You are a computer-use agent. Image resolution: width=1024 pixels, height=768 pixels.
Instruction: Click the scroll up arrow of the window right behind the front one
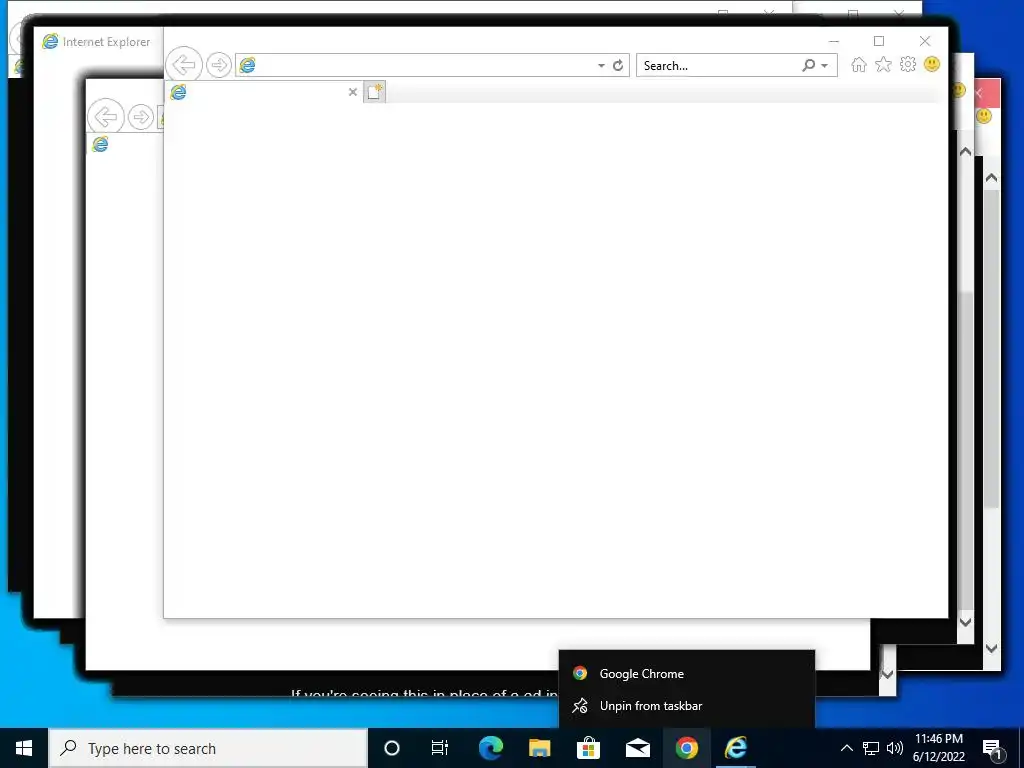coord(965,152)
